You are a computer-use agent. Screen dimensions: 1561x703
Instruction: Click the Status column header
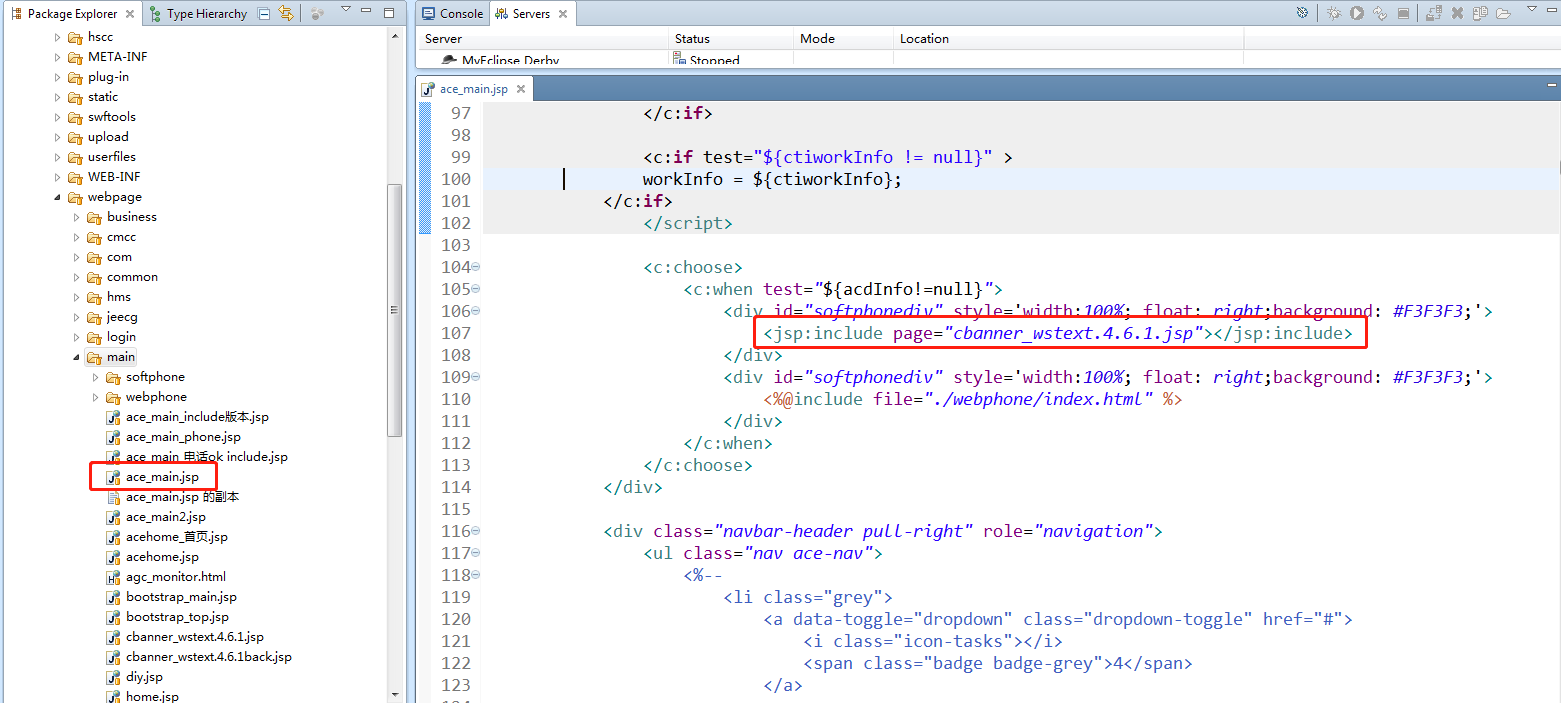[x=732, y=39]
